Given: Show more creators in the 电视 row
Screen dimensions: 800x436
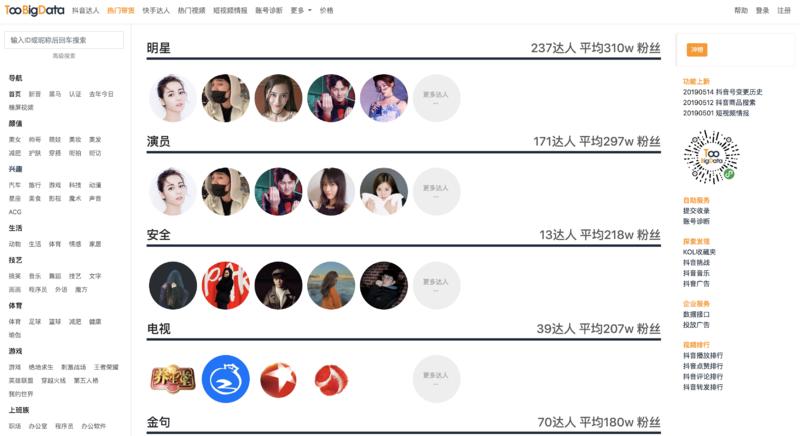Looking at the screenshot, I should point(436,379).
